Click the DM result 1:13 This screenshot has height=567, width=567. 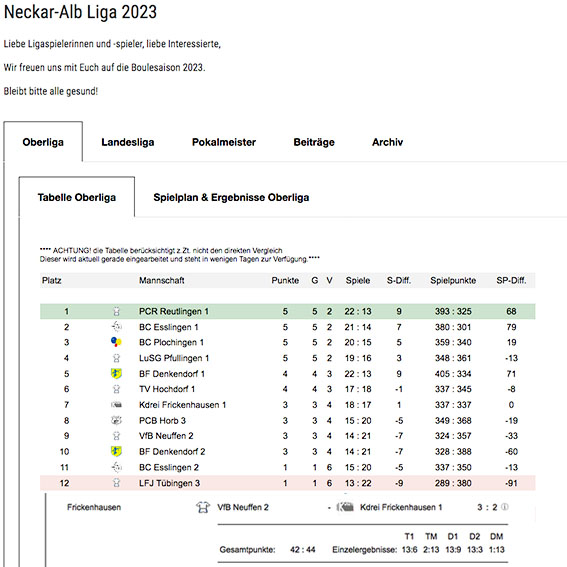click(496, 550)
